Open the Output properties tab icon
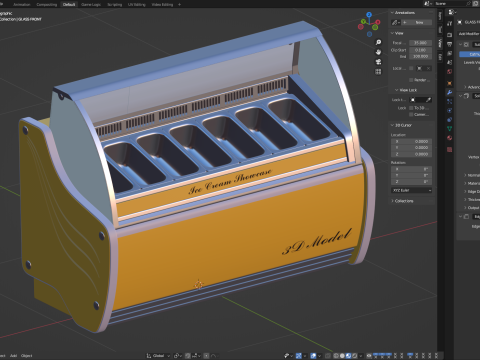 450,44
